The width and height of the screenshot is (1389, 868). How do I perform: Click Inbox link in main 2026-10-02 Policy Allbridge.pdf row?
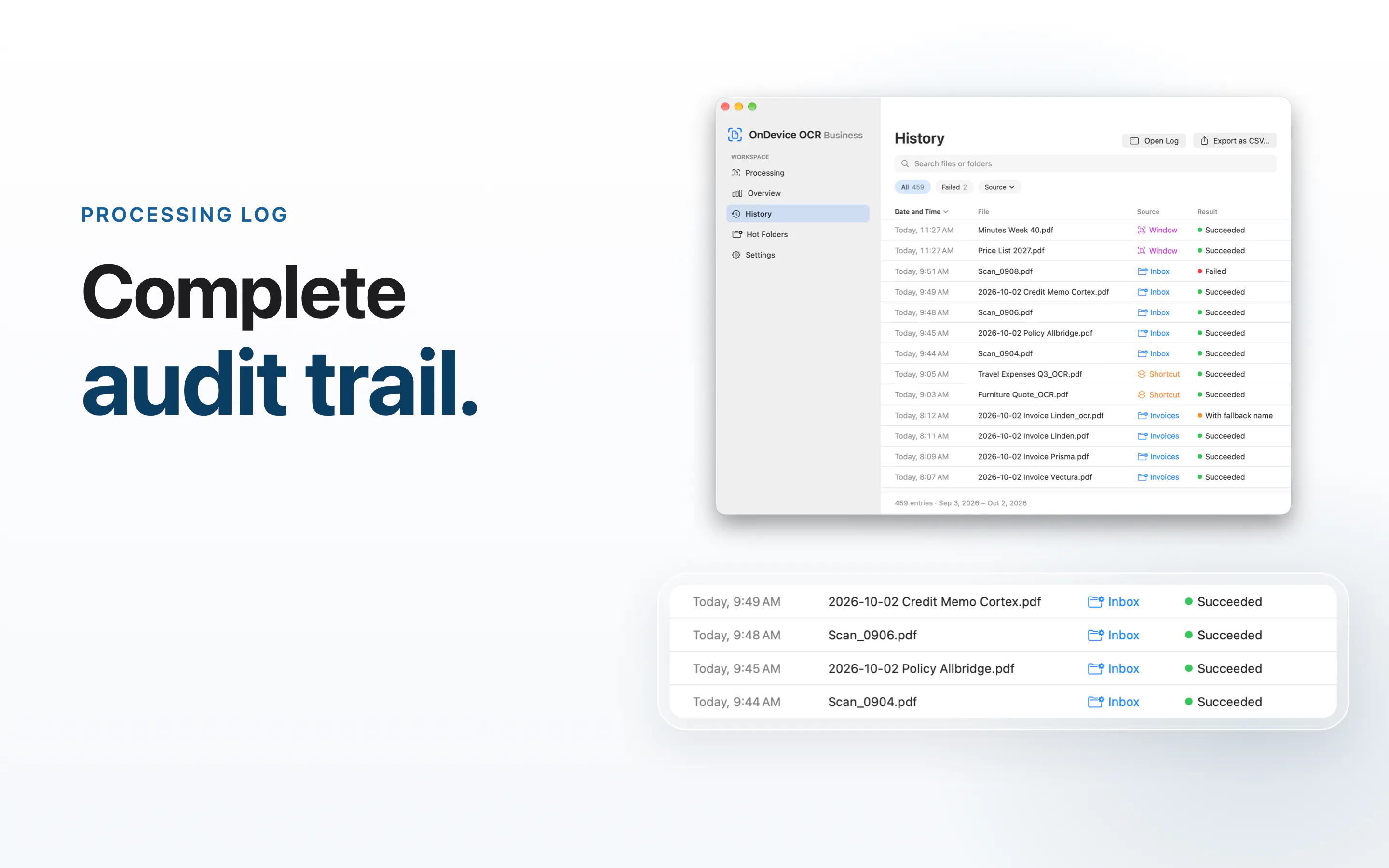[x=1159, y=334]
